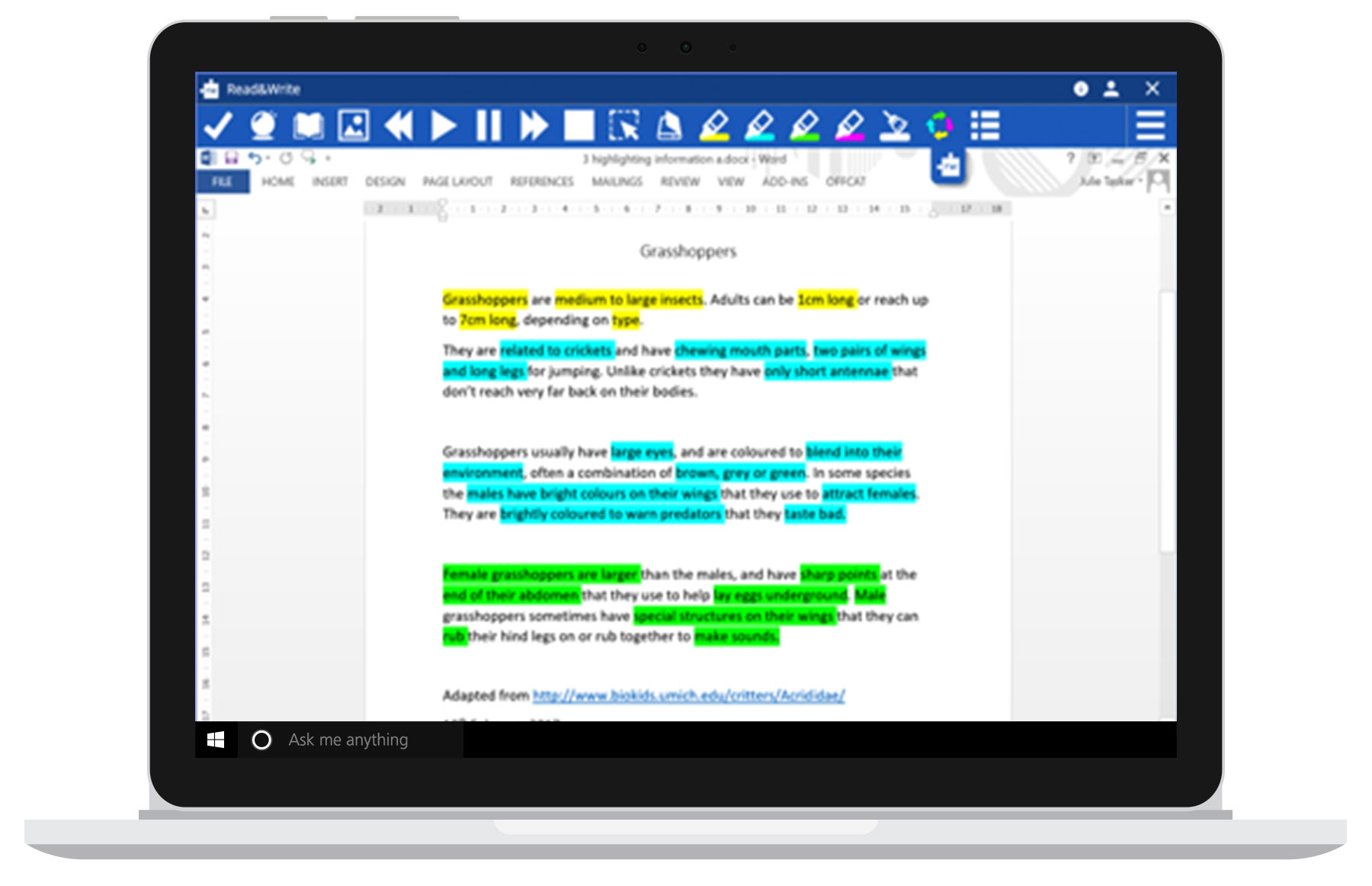This screenshot has height=886, width=1372.
Task: Select the blue highlighter
Action: coord(761,126)
